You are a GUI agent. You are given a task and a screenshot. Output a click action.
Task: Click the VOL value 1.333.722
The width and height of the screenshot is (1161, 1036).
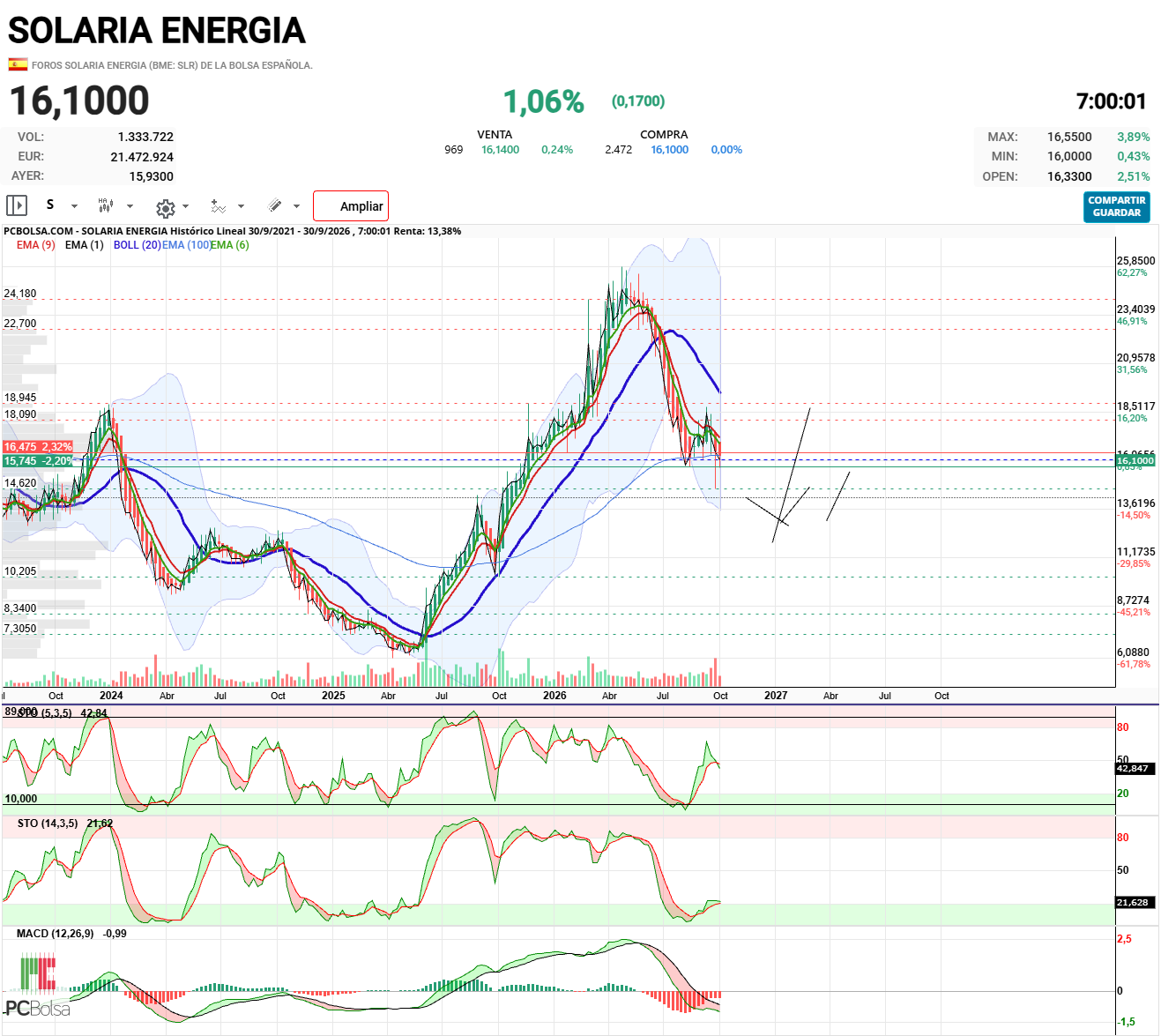click(145, 137)
